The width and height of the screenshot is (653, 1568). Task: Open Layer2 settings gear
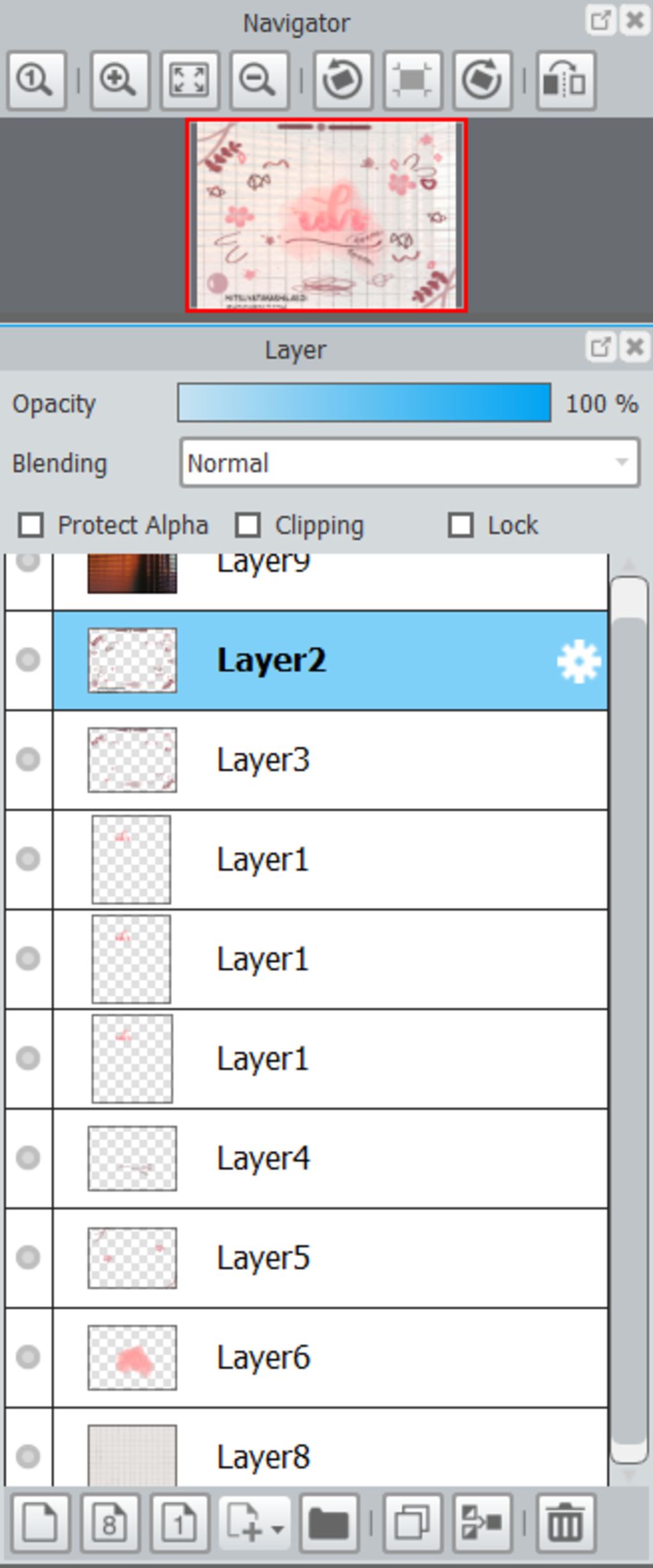578,661
